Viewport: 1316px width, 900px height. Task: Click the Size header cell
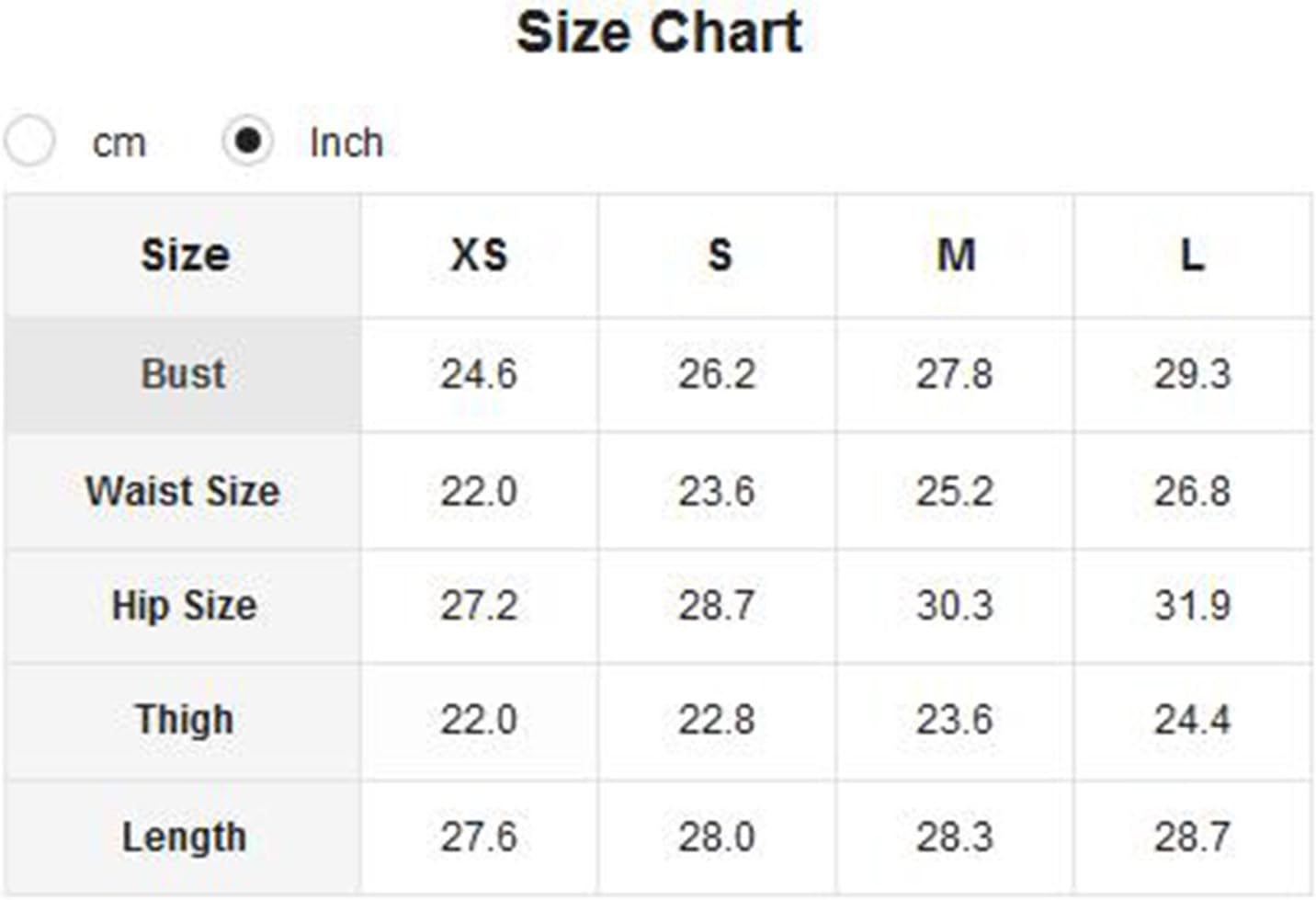184,256
